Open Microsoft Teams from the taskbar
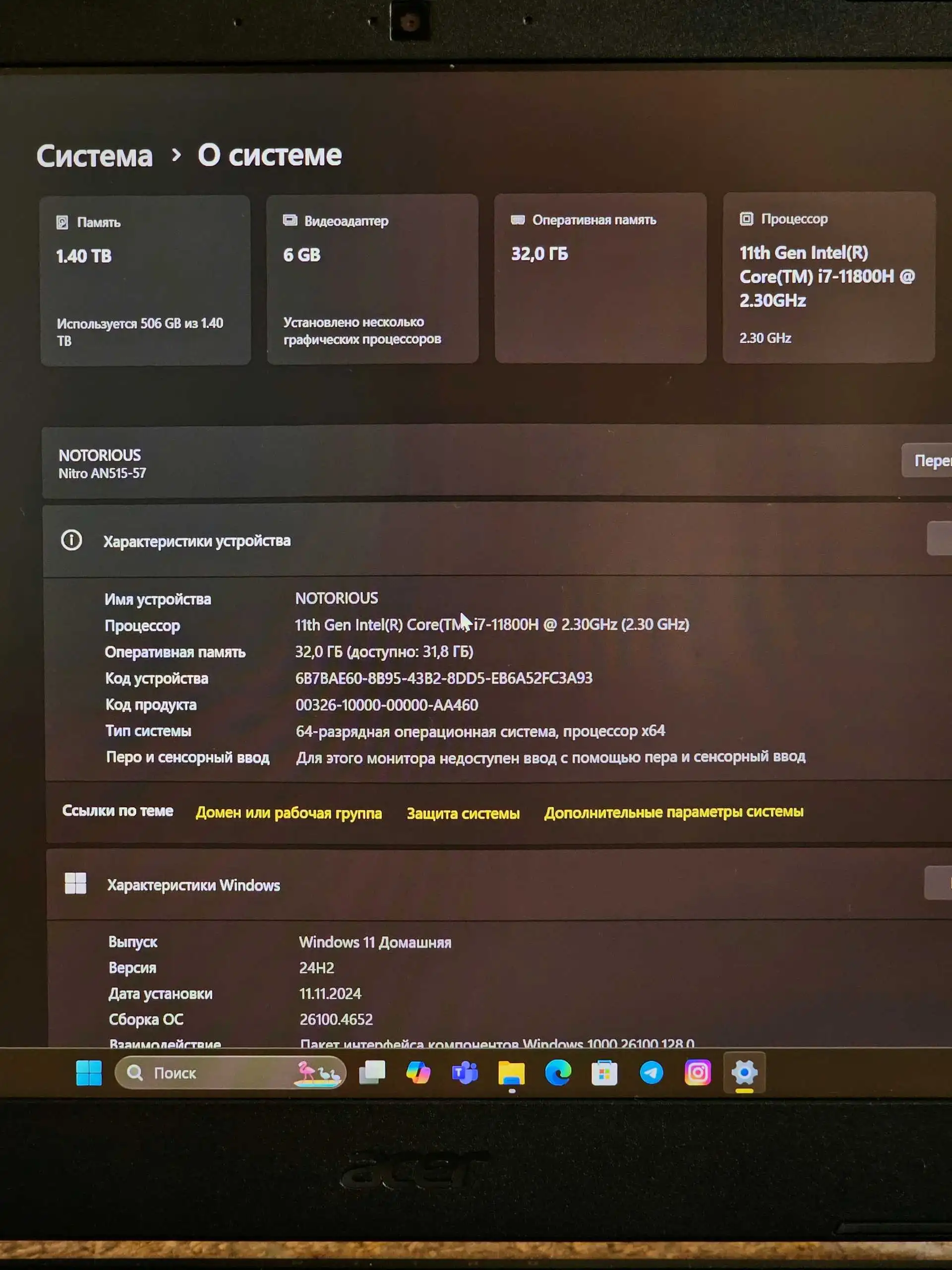The width and height of the screenshot is (952, 1270). coord(465,1072)
